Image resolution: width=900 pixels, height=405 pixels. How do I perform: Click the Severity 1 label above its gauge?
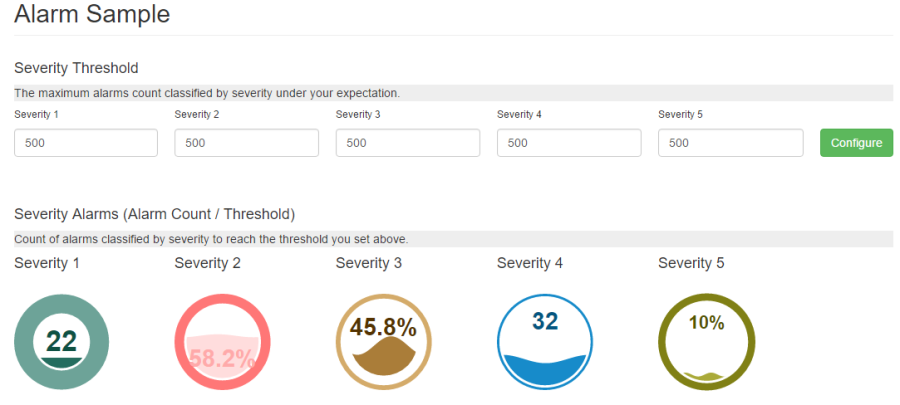click(47, 263)
